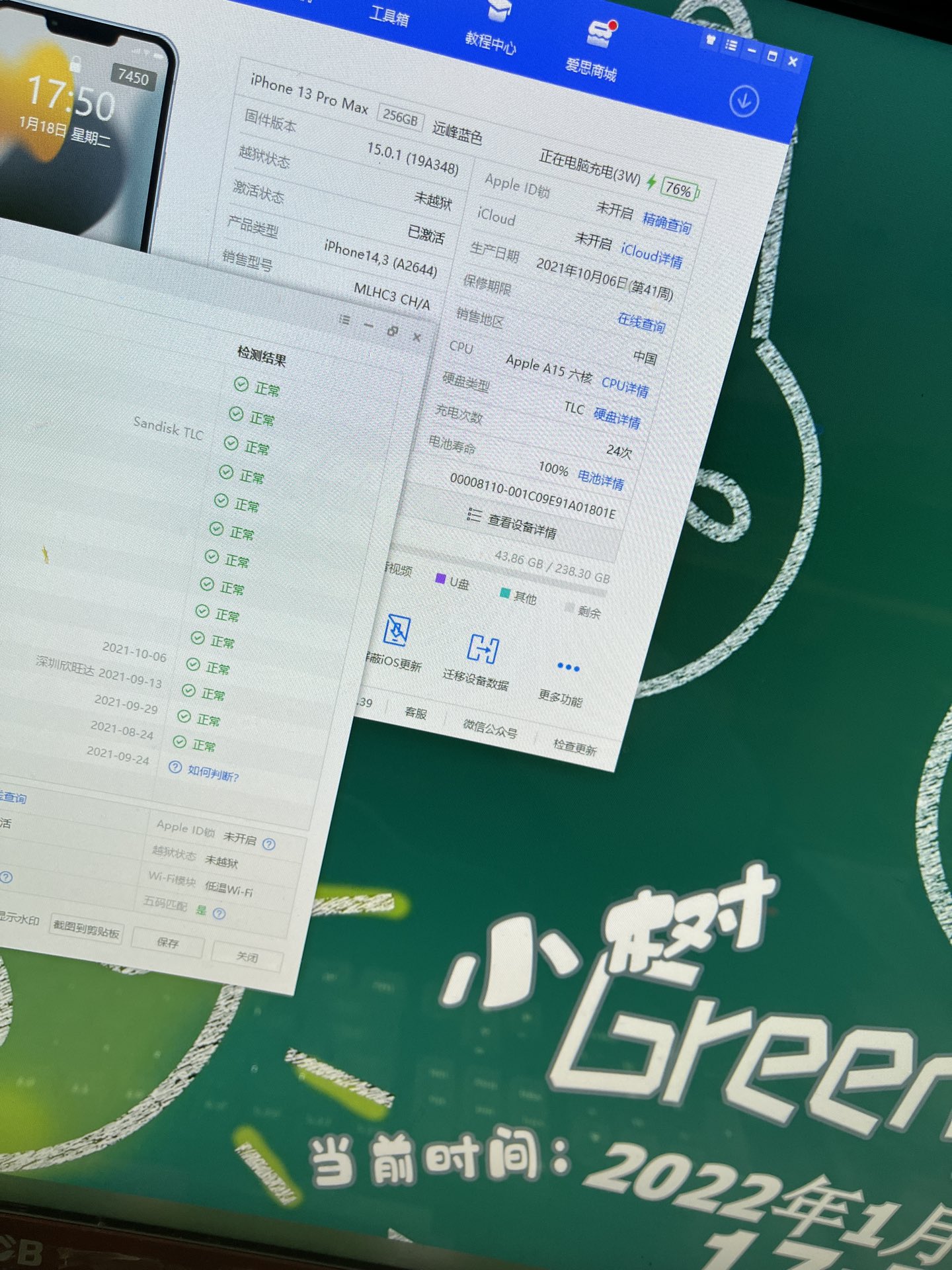Open report dialog list menu icon
The width and height of the screenshot is (952, 1270).
(344, 319)
